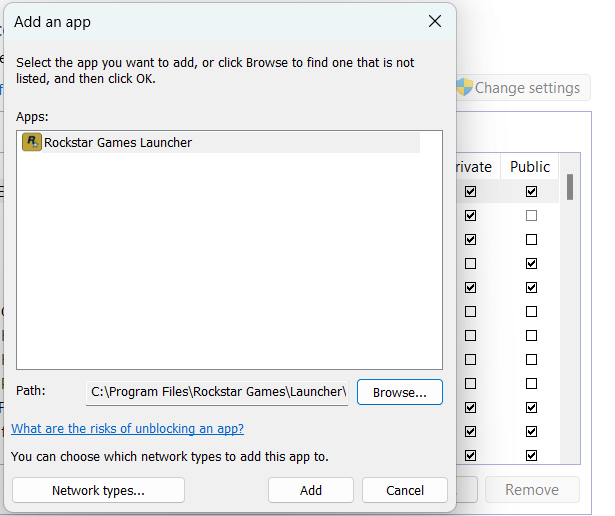Open 'What are the risks of unblocking an app?'
The image size is (615, 516).
point(127,429)
